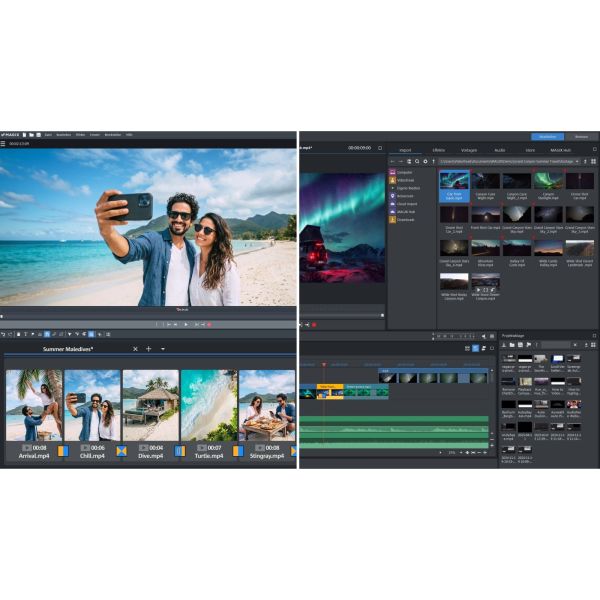Select the highlighted aurora car clip thumbnail
This screenshot has width=600, height=600.
(x=454, y=186)
